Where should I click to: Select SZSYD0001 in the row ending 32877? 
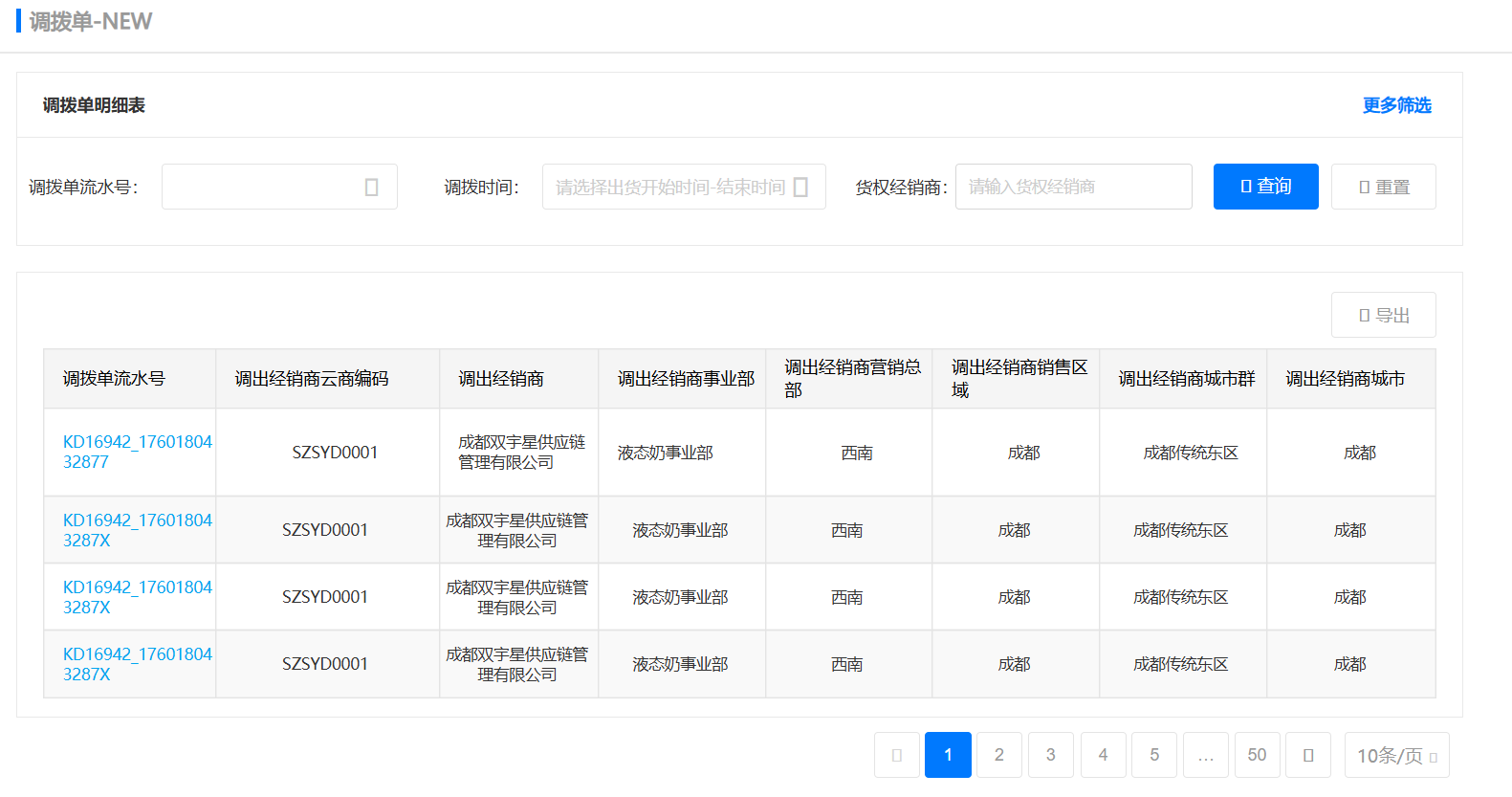pyautogui.click(x=335, y=453)
